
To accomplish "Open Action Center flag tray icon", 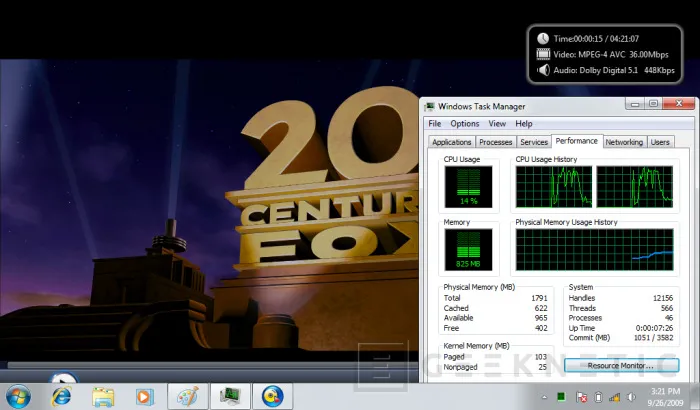I will click(581, 397).
